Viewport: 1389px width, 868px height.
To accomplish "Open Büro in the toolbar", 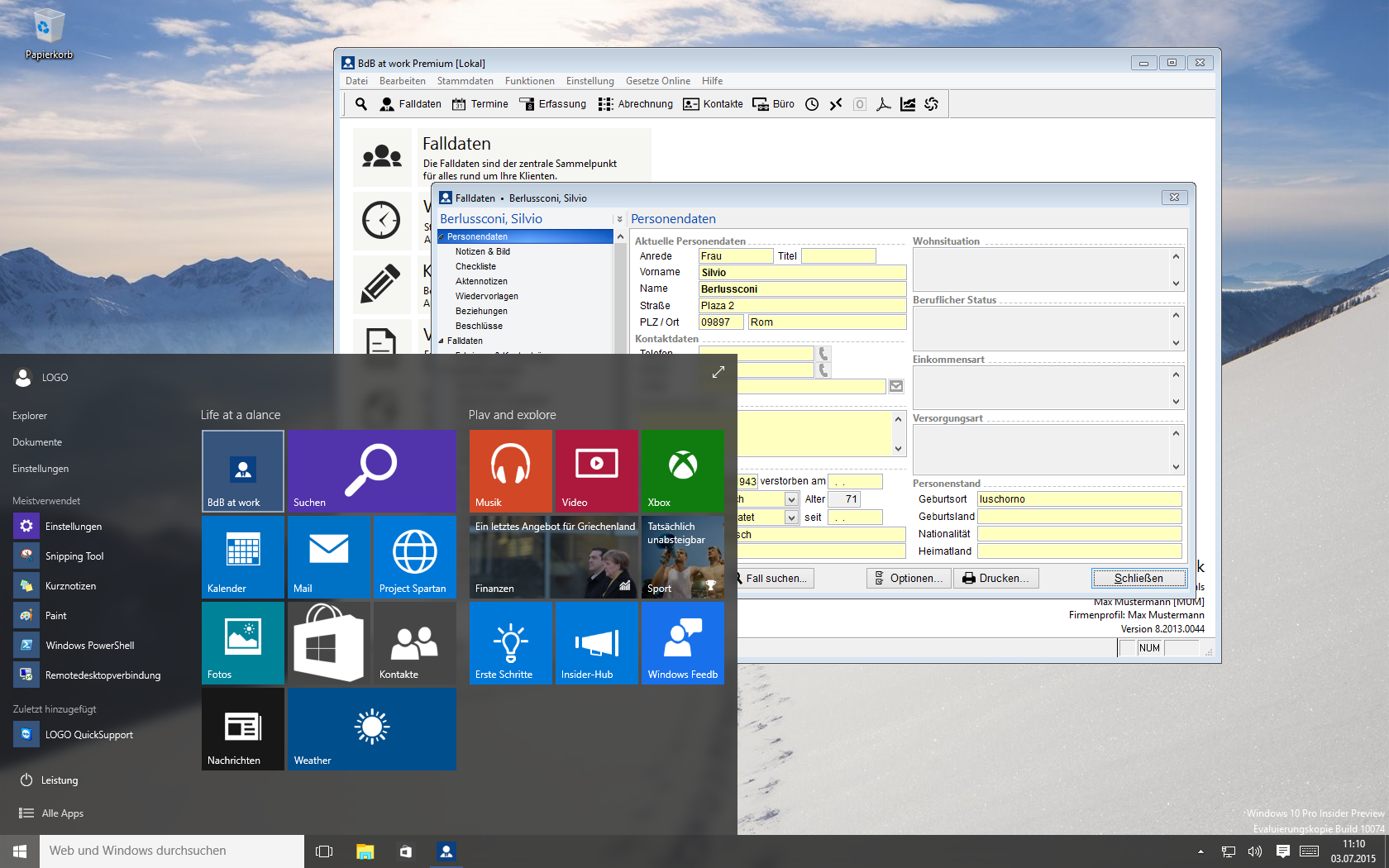I will [774, 104].
